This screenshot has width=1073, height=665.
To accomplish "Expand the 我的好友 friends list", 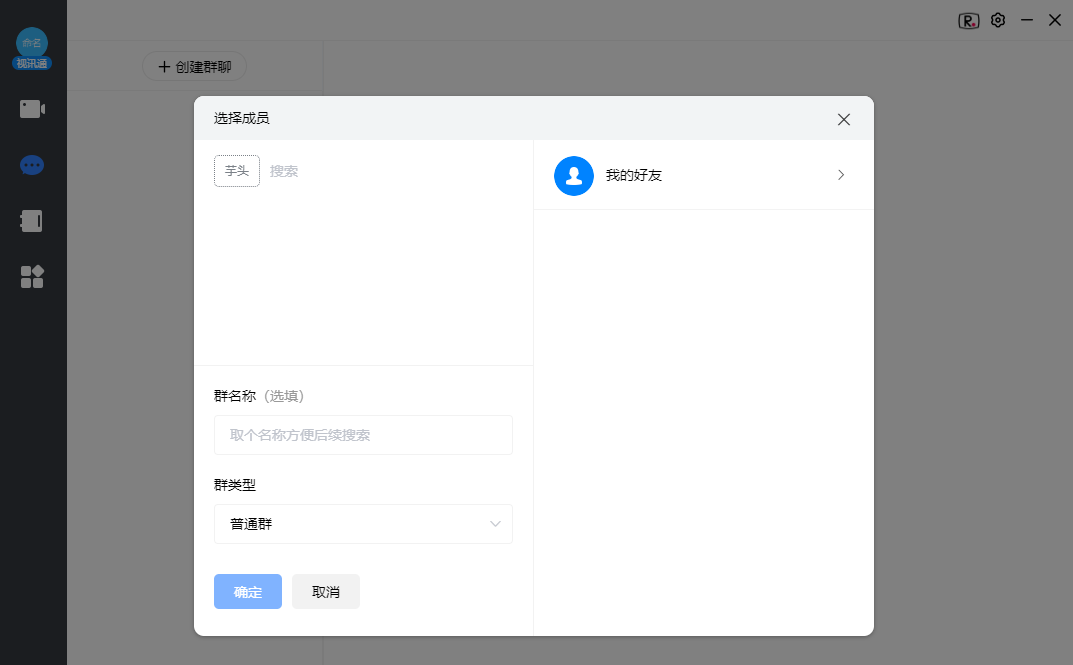I will [x=841, y=175].
